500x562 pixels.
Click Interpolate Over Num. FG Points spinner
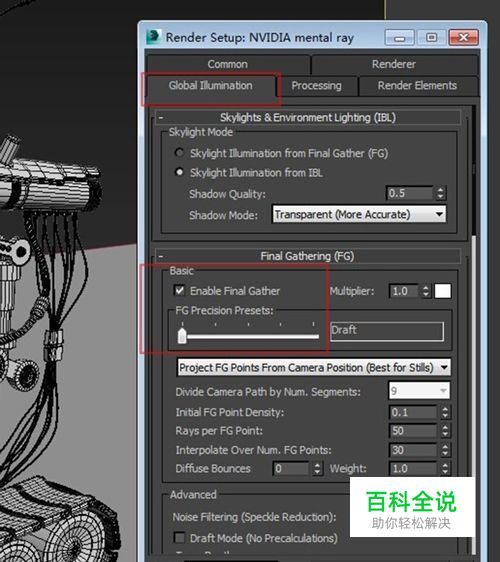click(445, 450)
